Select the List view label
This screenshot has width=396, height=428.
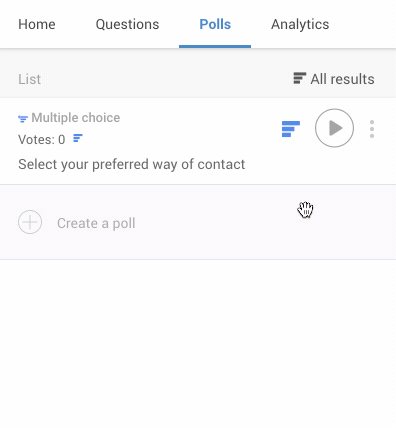click(x=29, y=79)
